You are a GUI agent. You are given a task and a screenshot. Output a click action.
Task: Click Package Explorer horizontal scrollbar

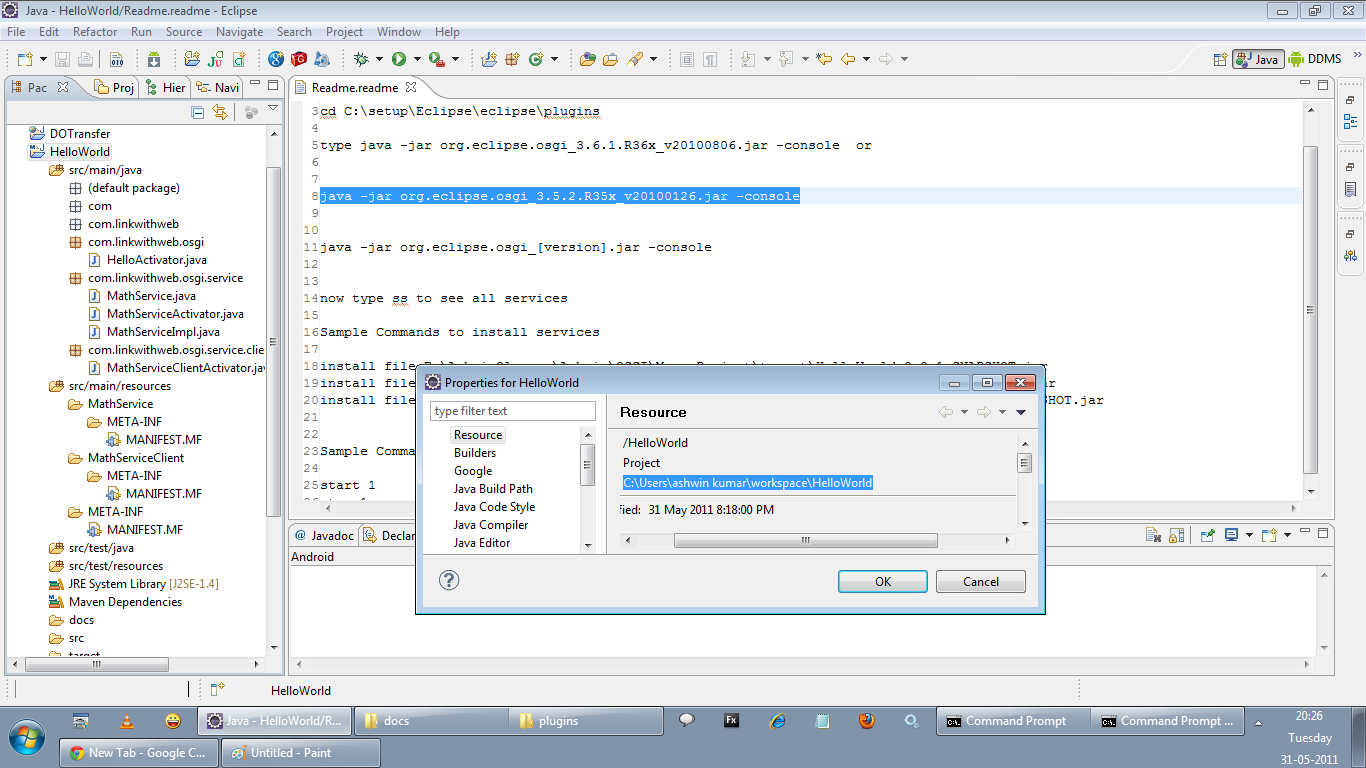coord(97,664)
